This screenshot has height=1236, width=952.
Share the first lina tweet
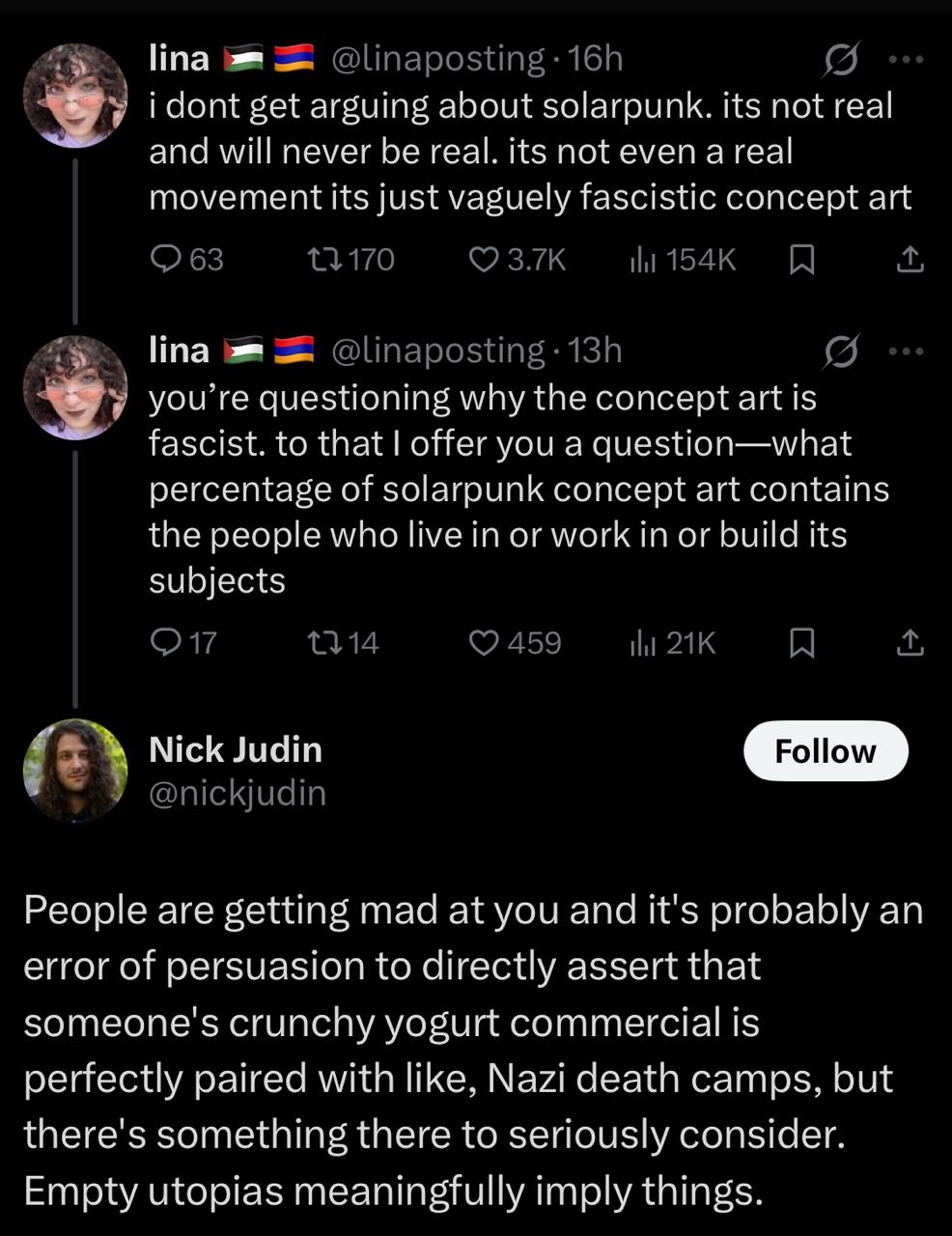click(910, 259)
